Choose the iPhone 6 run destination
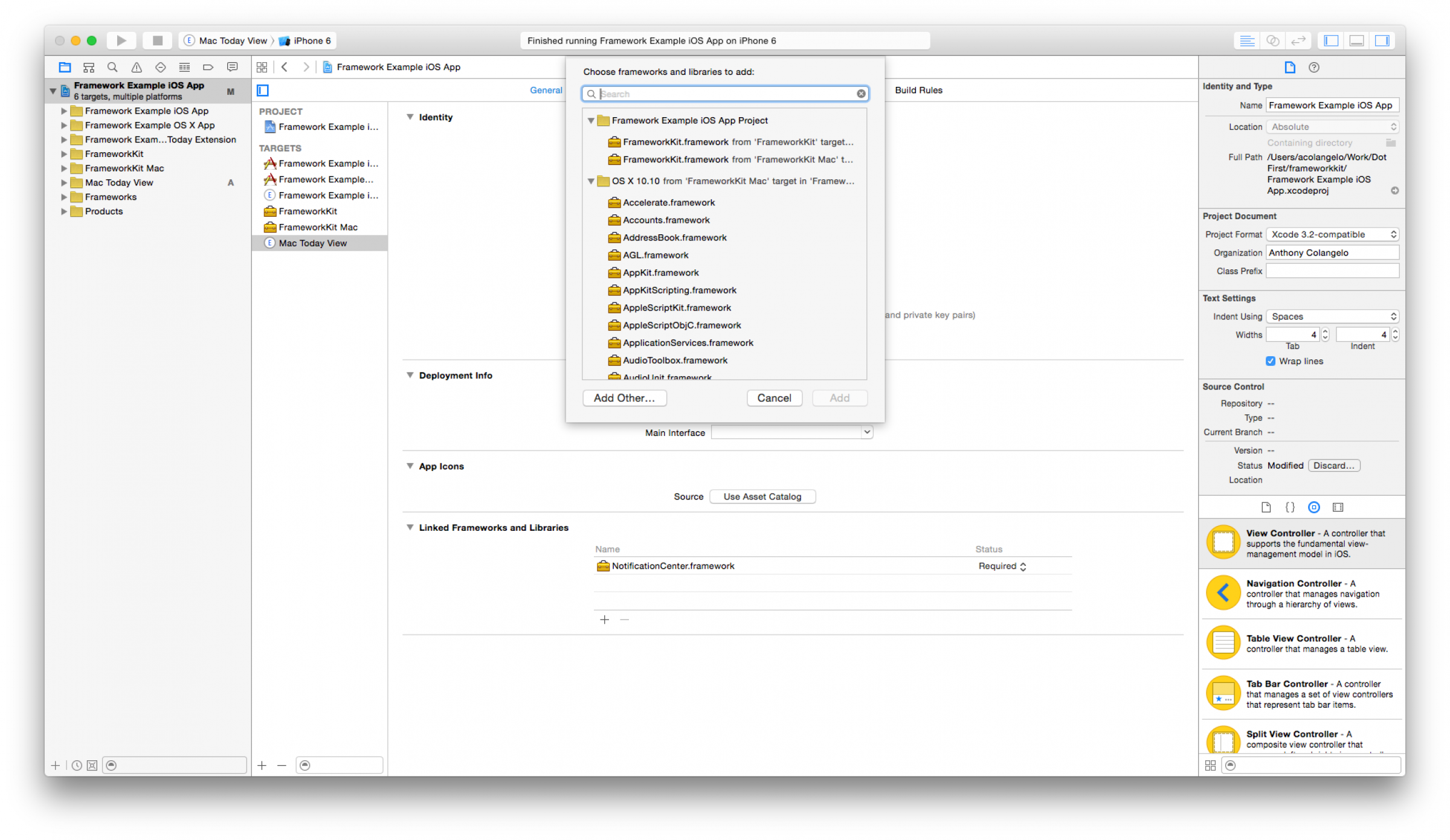Image resolution: width=1450 pixels, height=840 pixels. click(305, 40)
